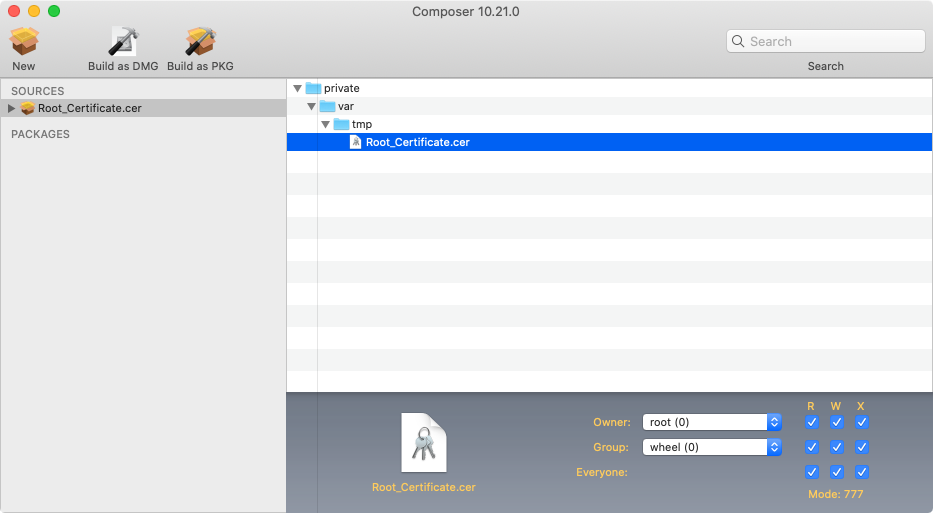933x513 pixels.
Task: Toggle Group write permission checkbox
Action: pos(837,447)
